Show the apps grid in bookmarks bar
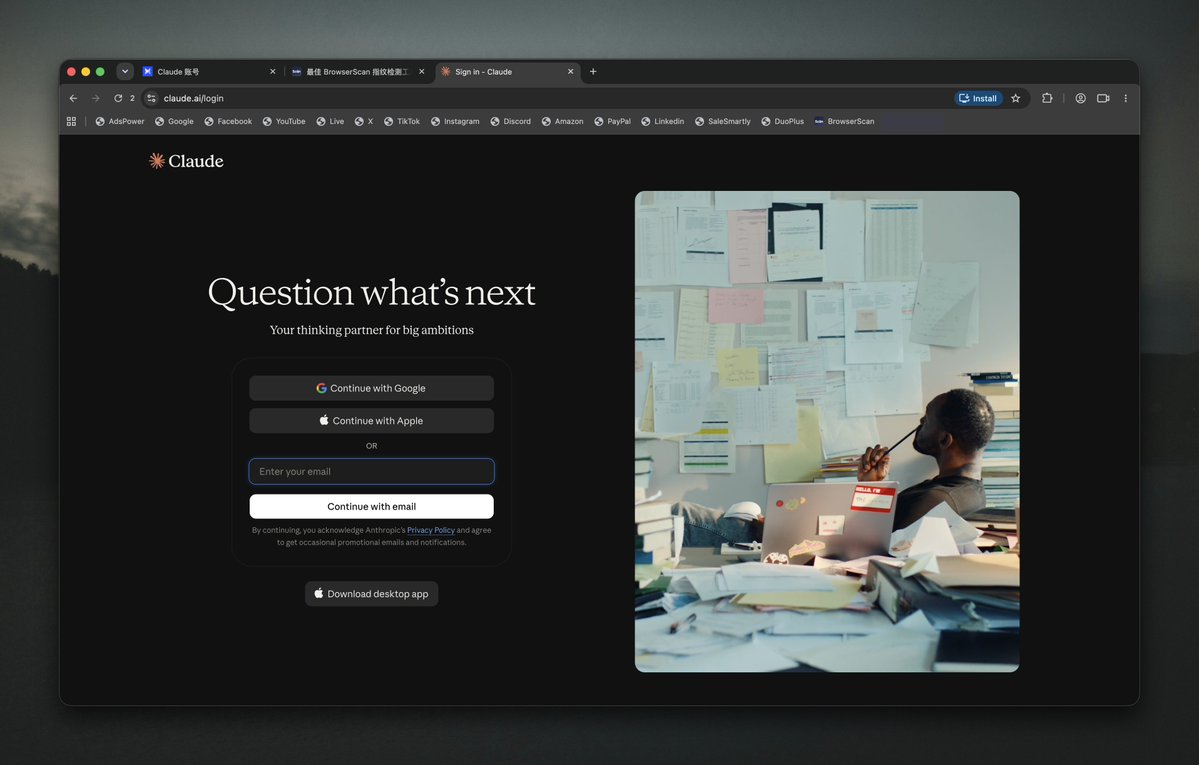This screenshot has height=765, width=1199. pyautogui.click(x=71, y=121)
